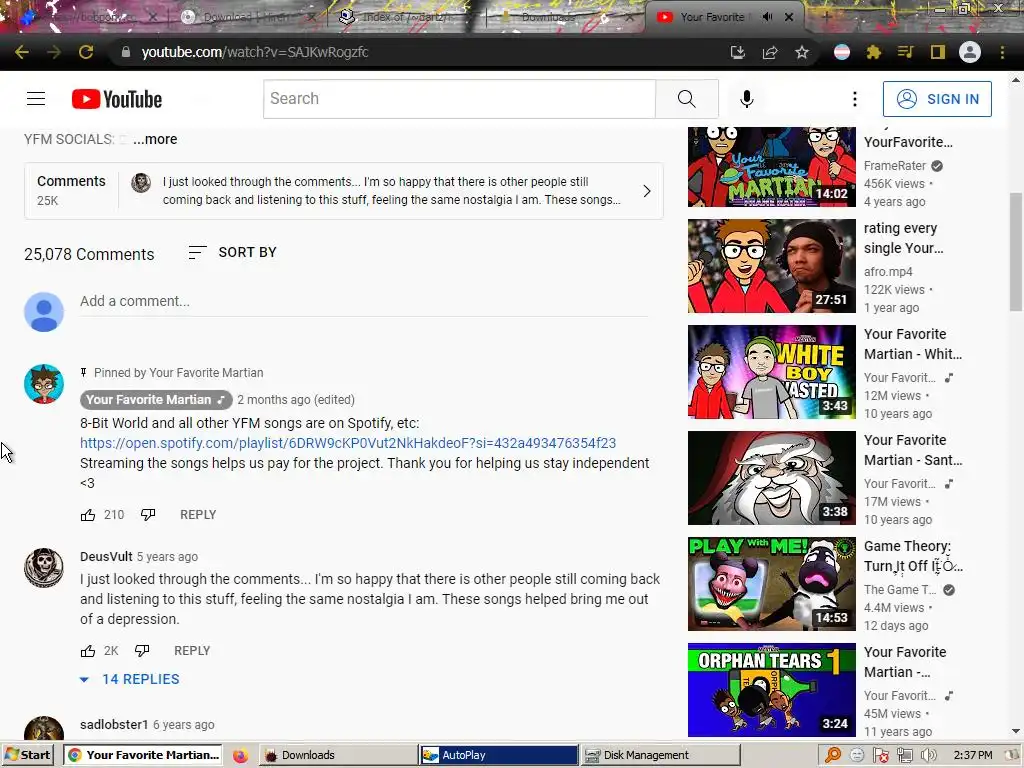Reload the page in Chrome

pos(86,52)
